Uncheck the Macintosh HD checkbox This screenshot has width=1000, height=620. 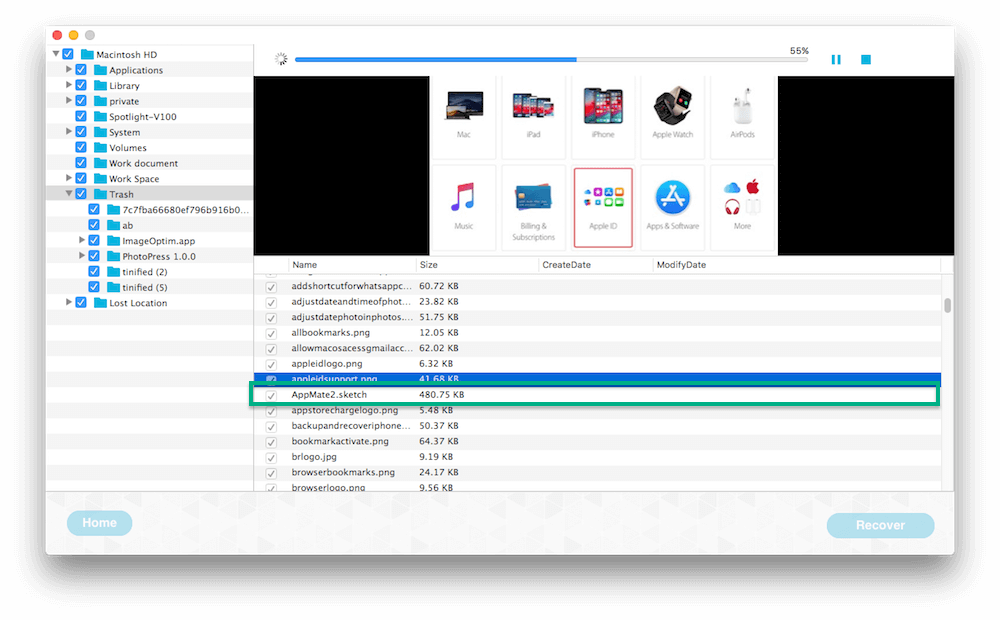point(68,54)
